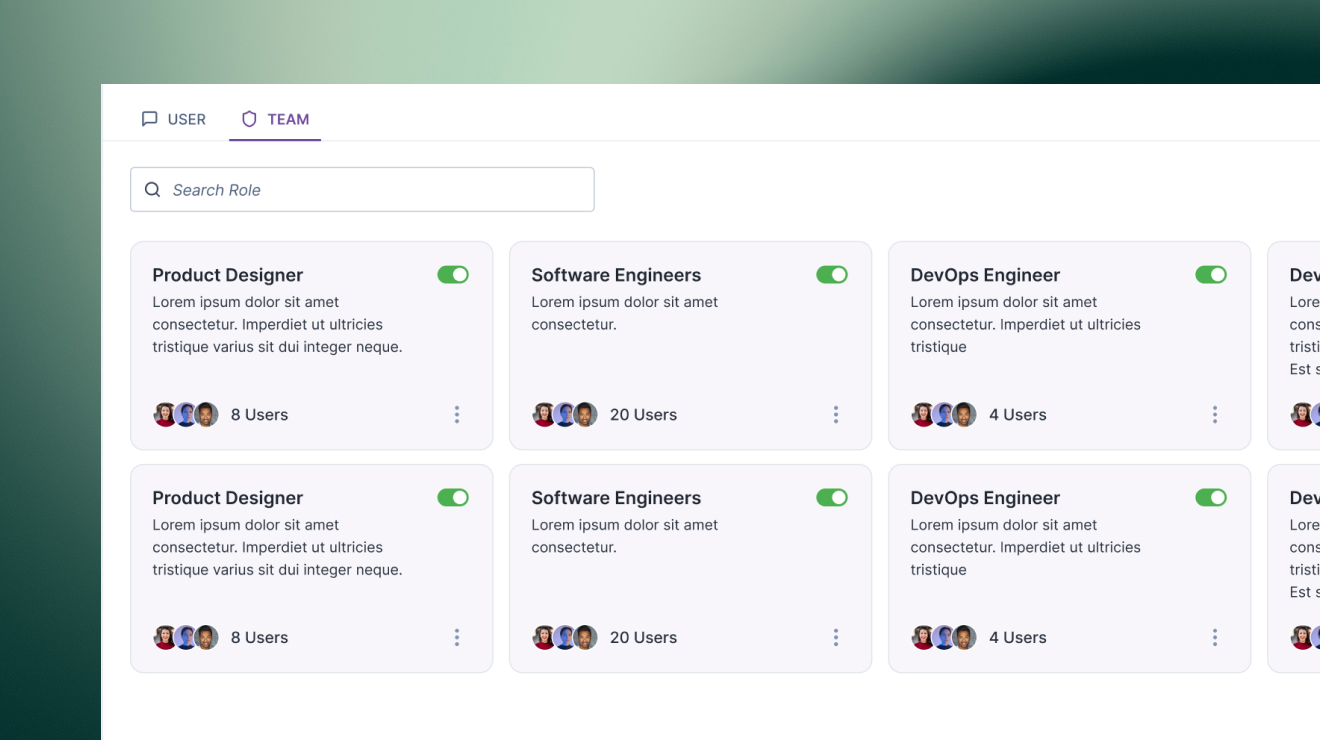Switch off the lower Software Engineers toggle

pyautogui.click(x=832, y=497)
